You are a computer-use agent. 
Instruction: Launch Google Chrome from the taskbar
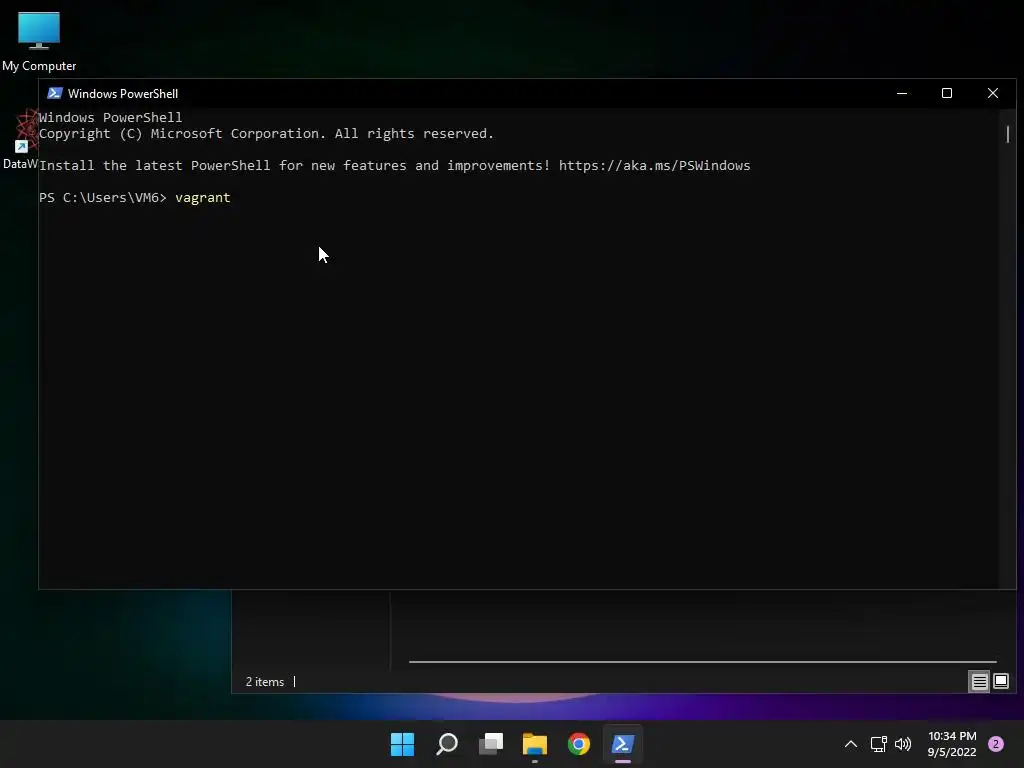coord(579,744)
